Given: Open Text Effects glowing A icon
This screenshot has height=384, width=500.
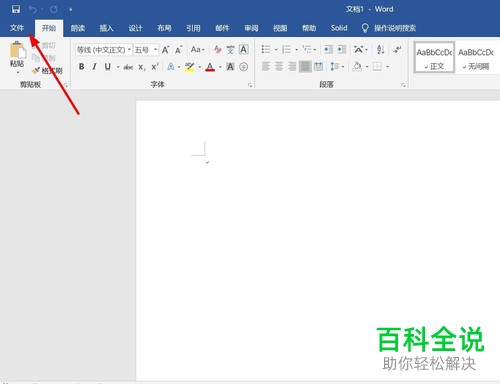Looking at the screenshot, I should click(x=171, y=67).
